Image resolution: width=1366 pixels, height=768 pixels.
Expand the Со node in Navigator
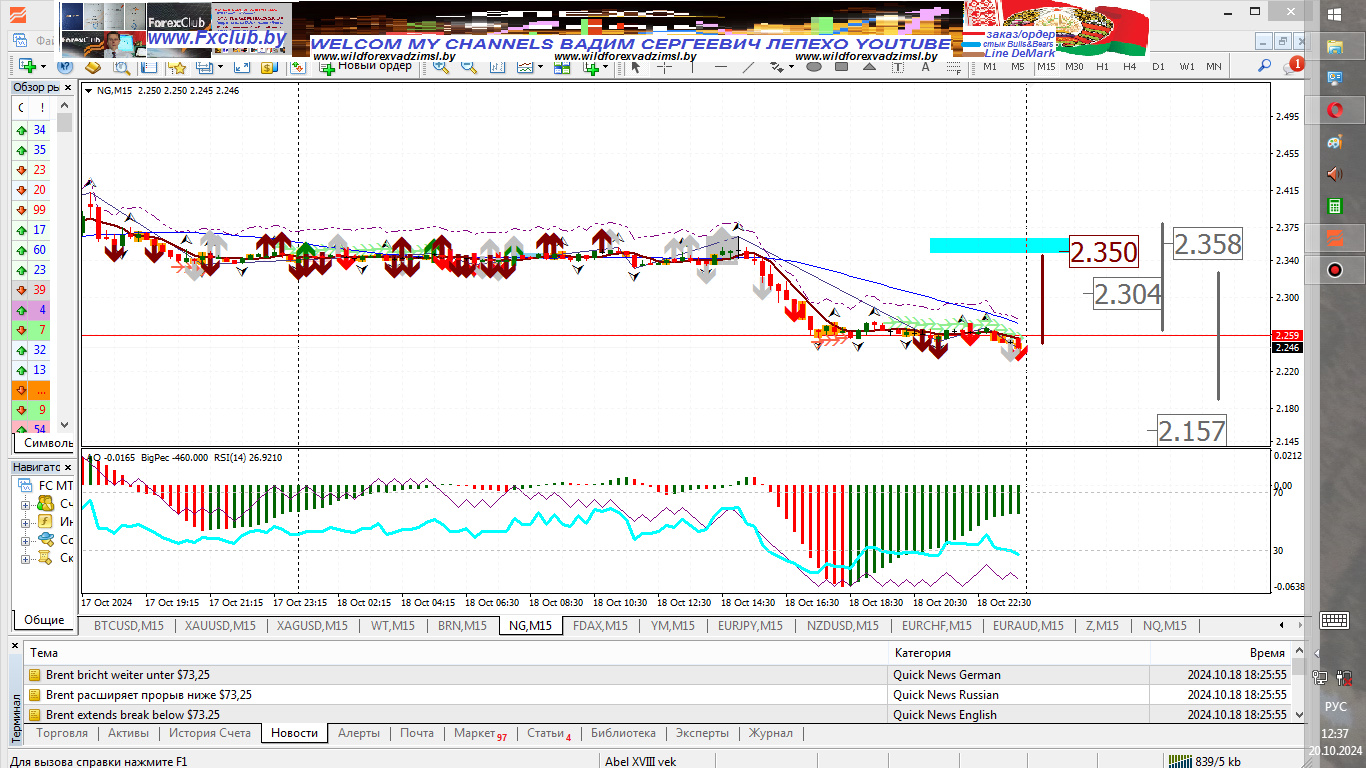point(25,540)
